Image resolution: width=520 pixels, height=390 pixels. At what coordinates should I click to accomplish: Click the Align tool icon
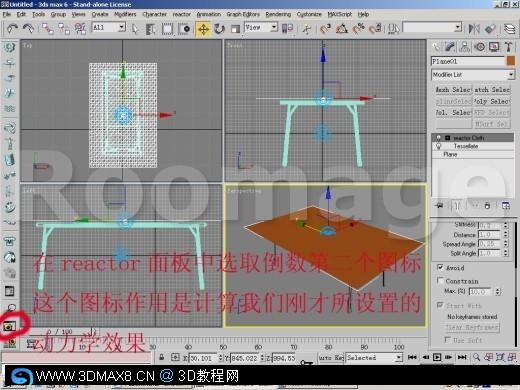pyautogui.click(x=490, y=29)
